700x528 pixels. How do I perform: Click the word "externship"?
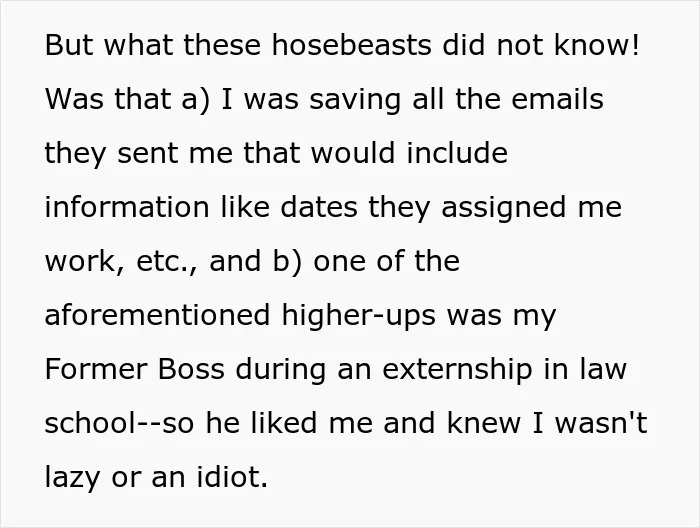click(x=458, y=371)
